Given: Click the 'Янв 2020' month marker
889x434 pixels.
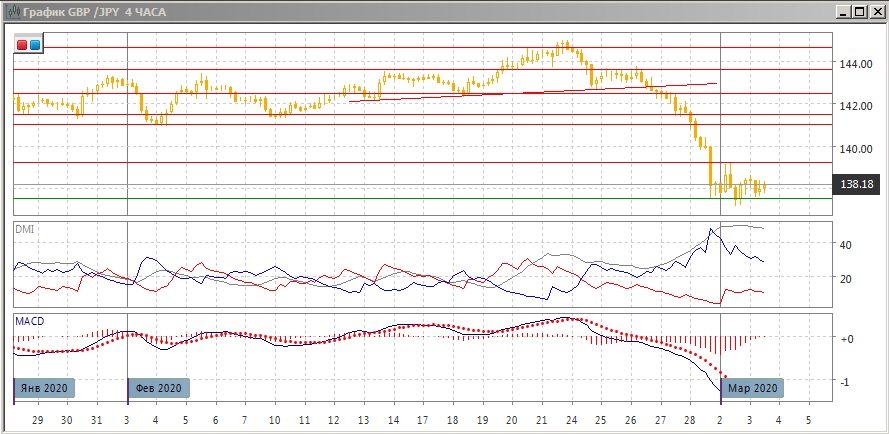Looking at the screenshot, I should point(44,389).
